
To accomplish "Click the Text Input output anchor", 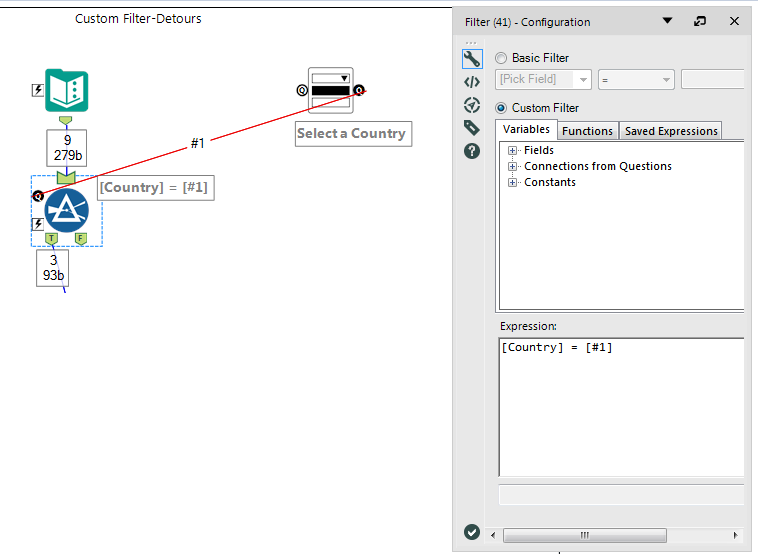I will pos(66,120).
